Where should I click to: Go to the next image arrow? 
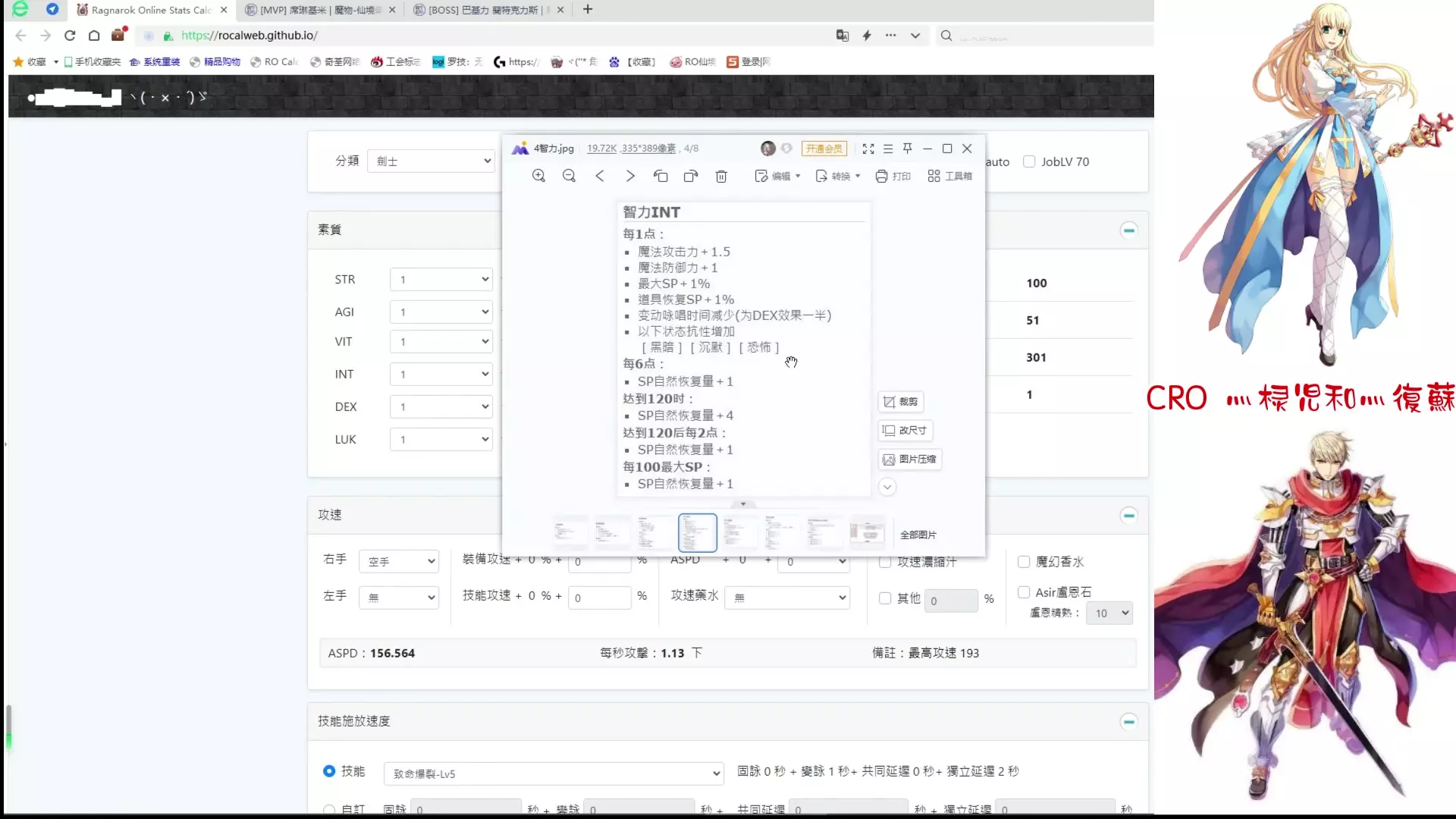[x=630, y=176]
